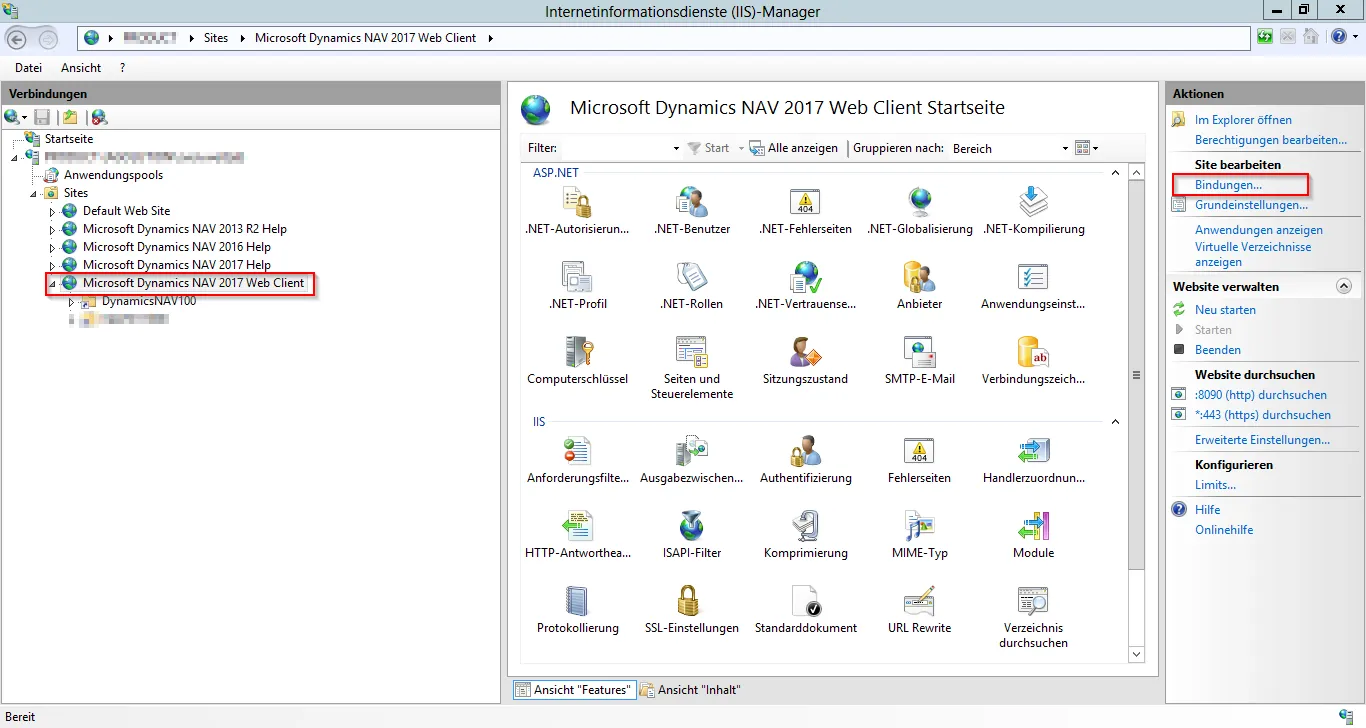The image size is (1366, 728).
Task: Open the .NET-Globalisierung feature
Action: click(920, 211)
